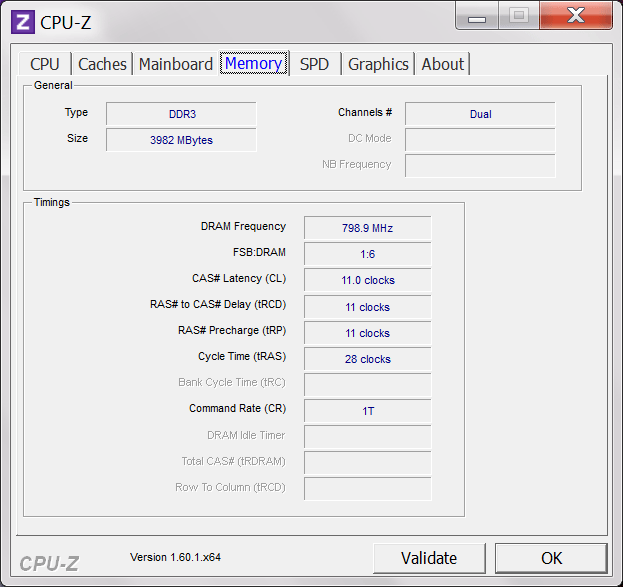The height and width of the screenshot is (587, 623).
Task: Click the DRAM Frequency label
Action: (x=243, y=227)
